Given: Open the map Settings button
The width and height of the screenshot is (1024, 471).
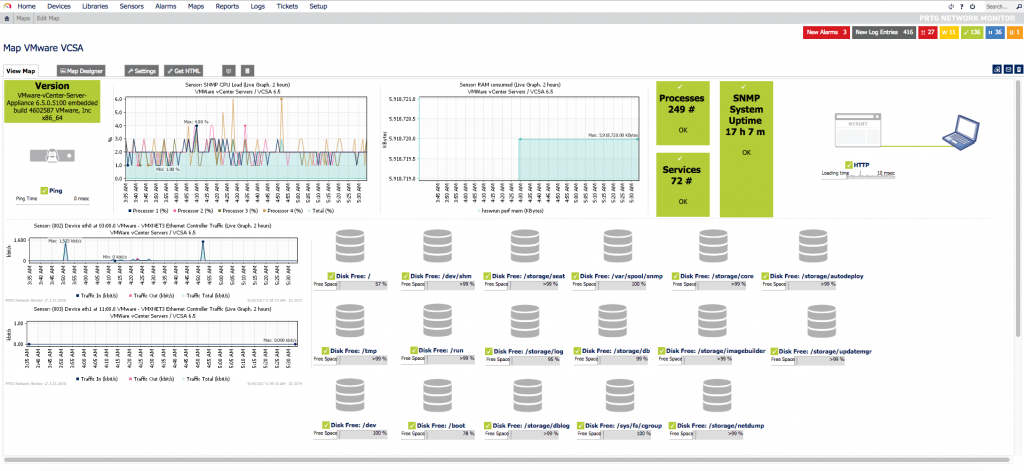Looking at the screenshot, I should 141,71.
